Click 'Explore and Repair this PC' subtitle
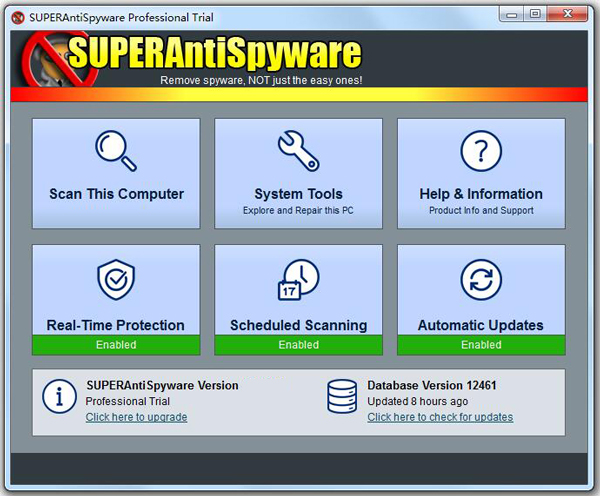 coord(298,210)
